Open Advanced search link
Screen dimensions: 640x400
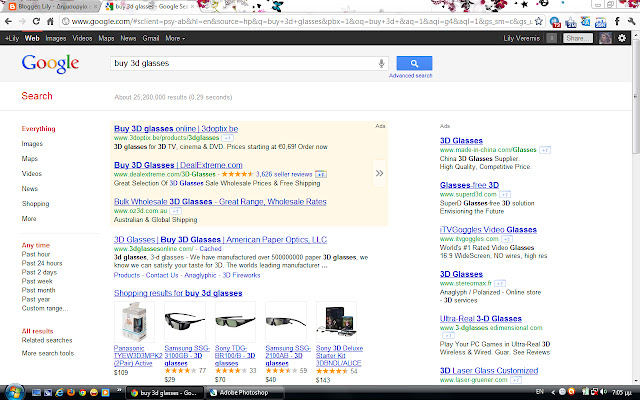(x=411, y=76)
